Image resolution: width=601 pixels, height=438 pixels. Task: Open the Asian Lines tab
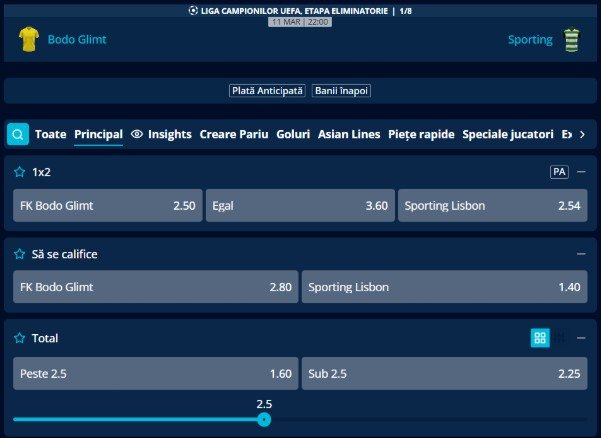[349, 134]
